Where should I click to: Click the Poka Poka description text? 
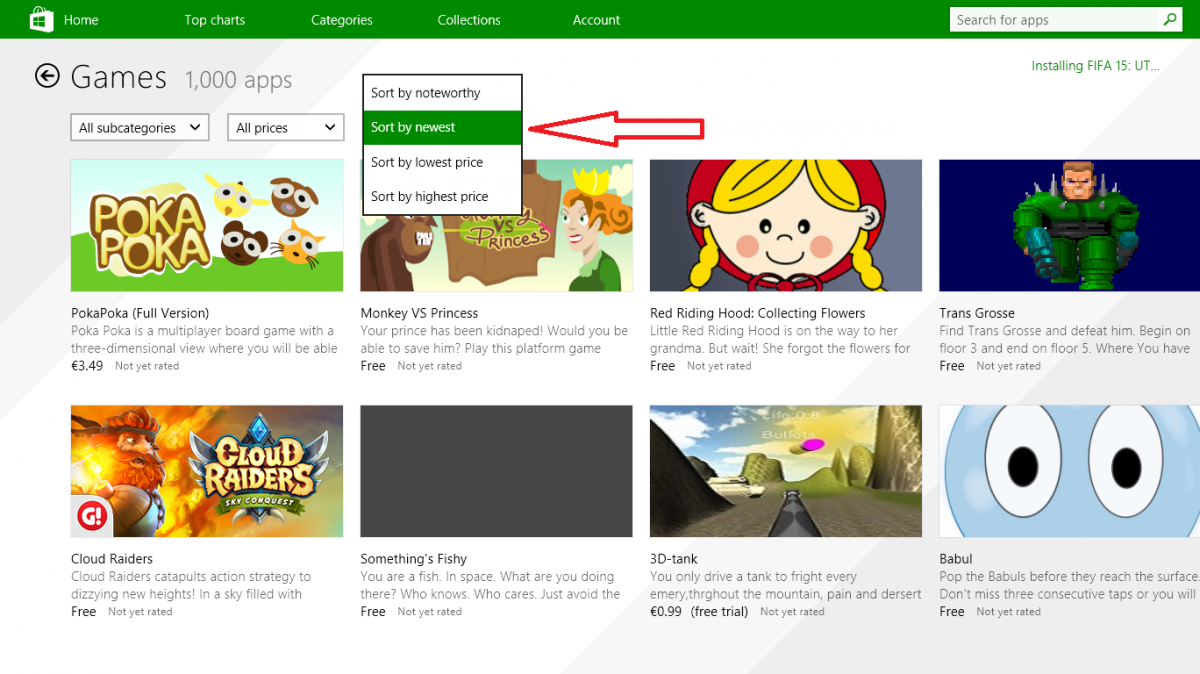point(204,340)
